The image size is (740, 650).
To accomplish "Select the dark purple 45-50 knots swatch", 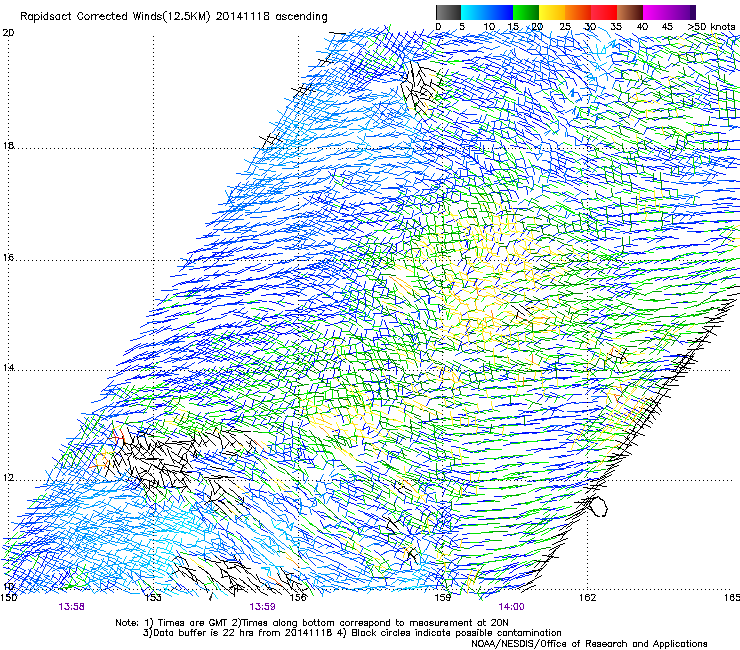I will pos(682,12).
